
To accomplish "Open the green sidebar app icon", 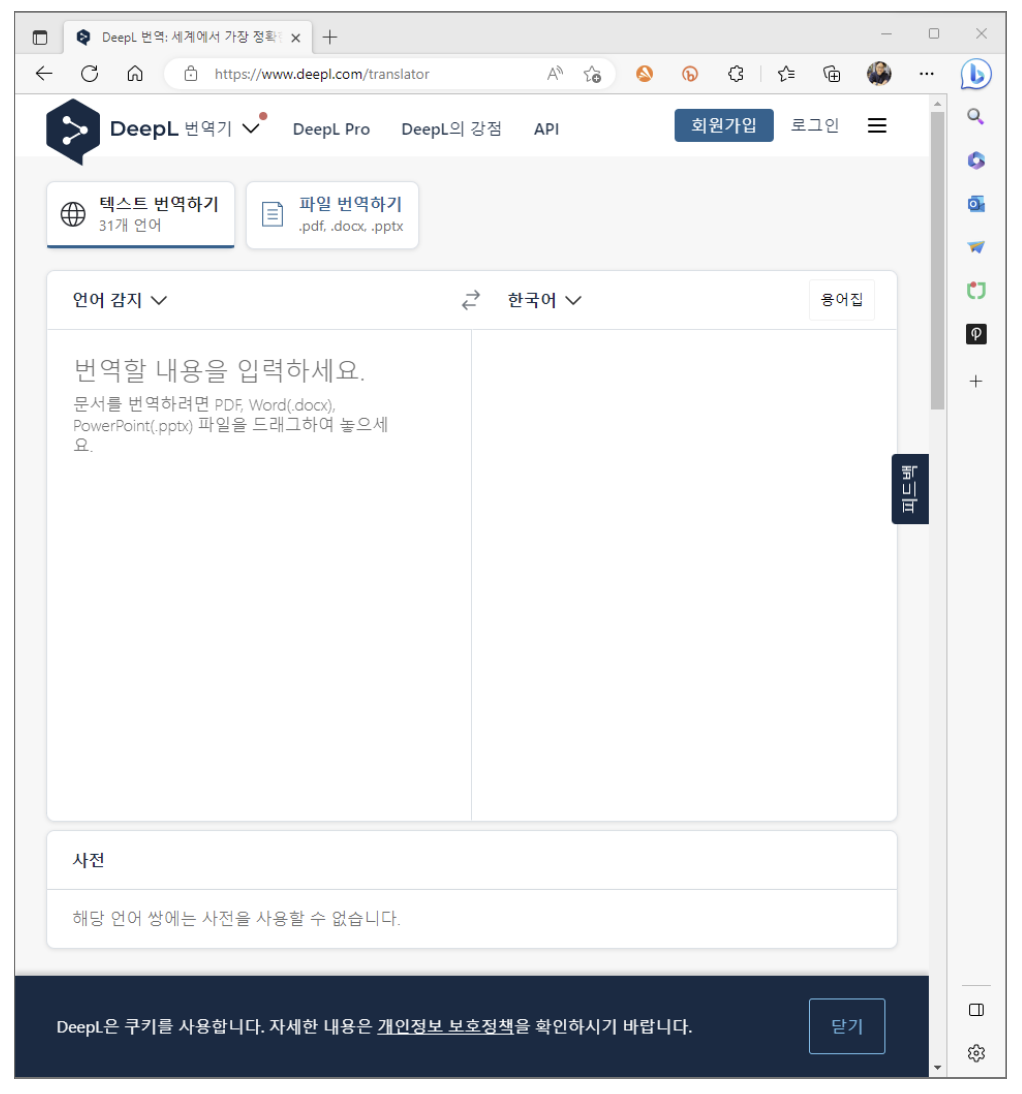I will coord(976,290).
